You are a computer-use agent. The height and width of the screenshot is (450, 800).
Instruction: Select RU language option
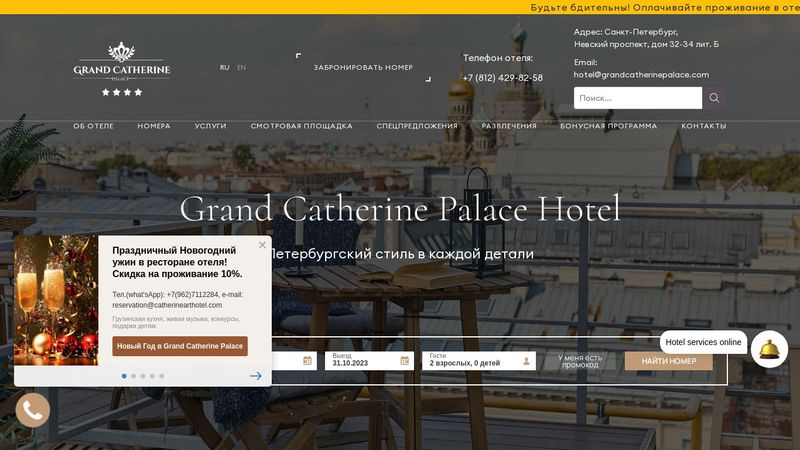[224, 67]
